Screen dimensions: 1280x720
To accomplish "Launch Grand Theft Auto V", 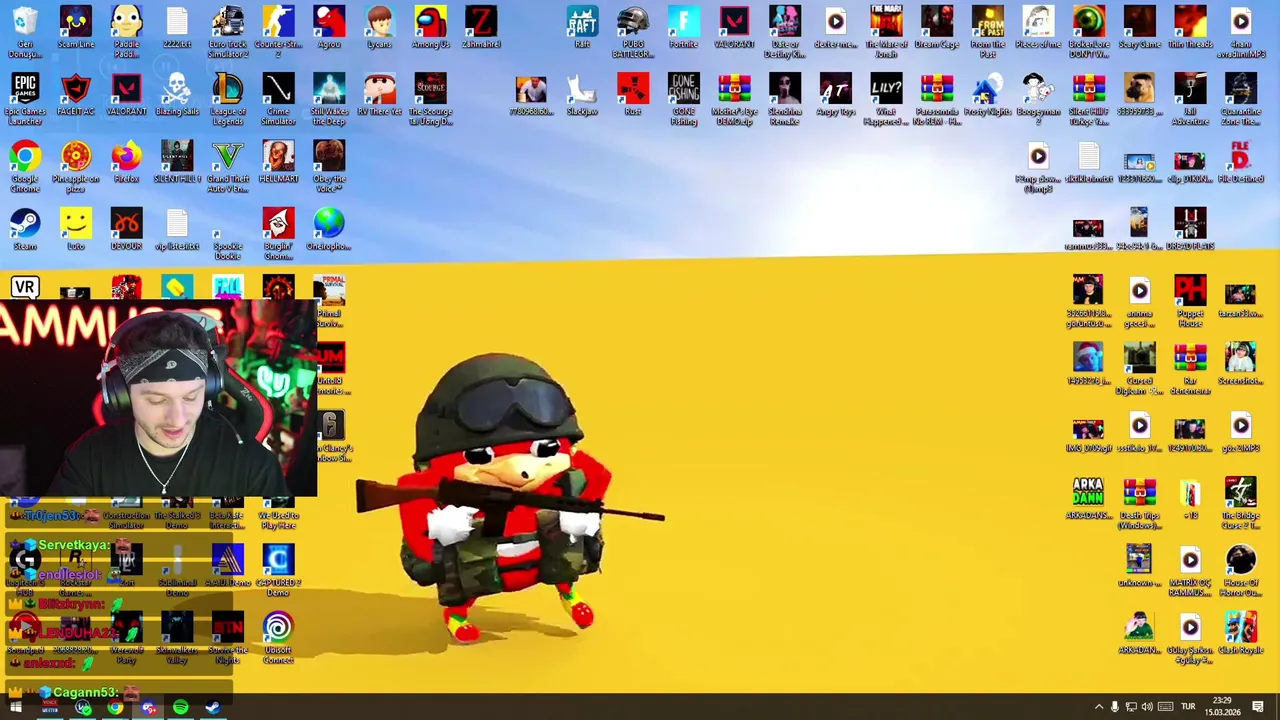I will [x=228, y=166].
